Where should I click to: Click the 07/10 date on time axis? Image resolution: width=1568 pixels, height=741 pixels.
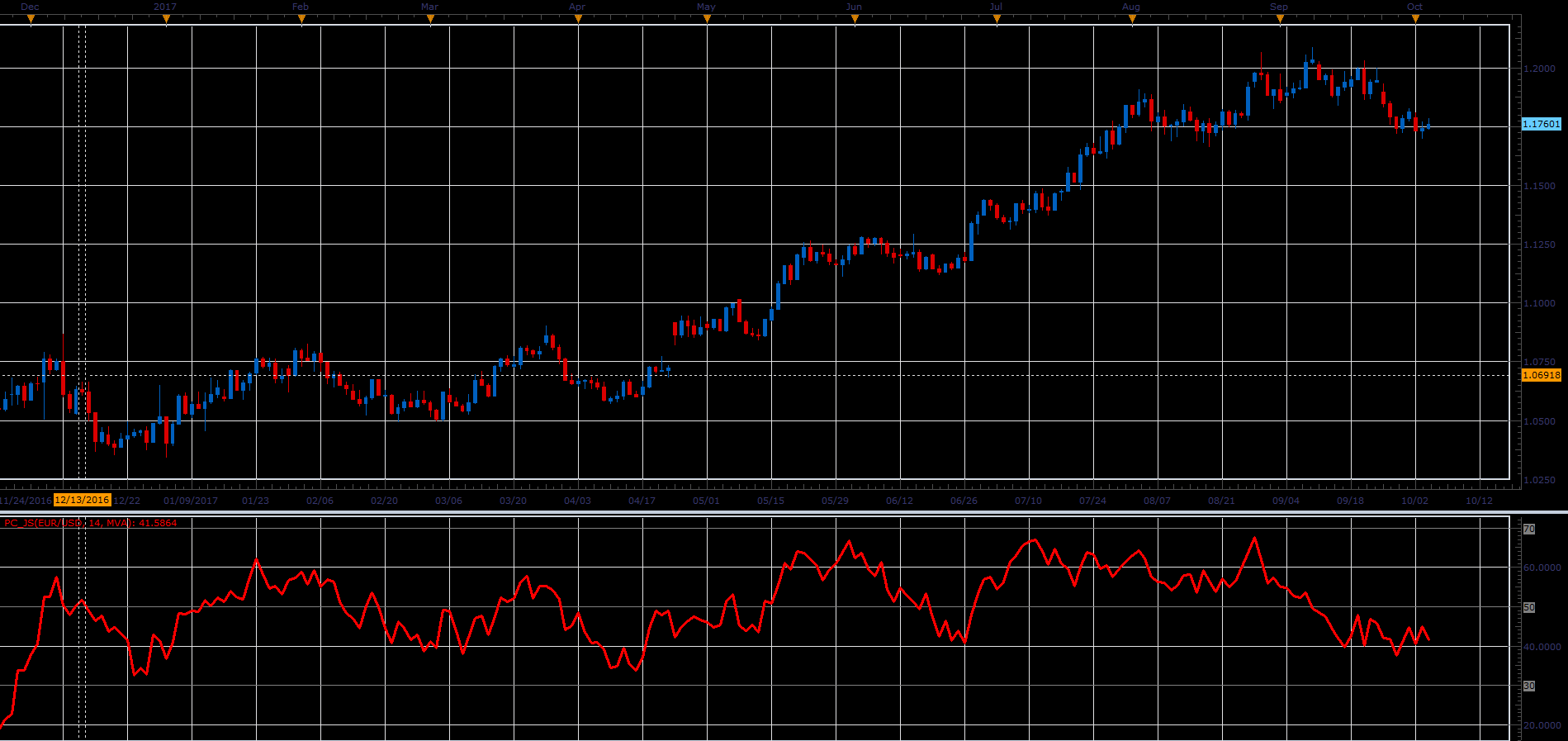[1028, 501]
